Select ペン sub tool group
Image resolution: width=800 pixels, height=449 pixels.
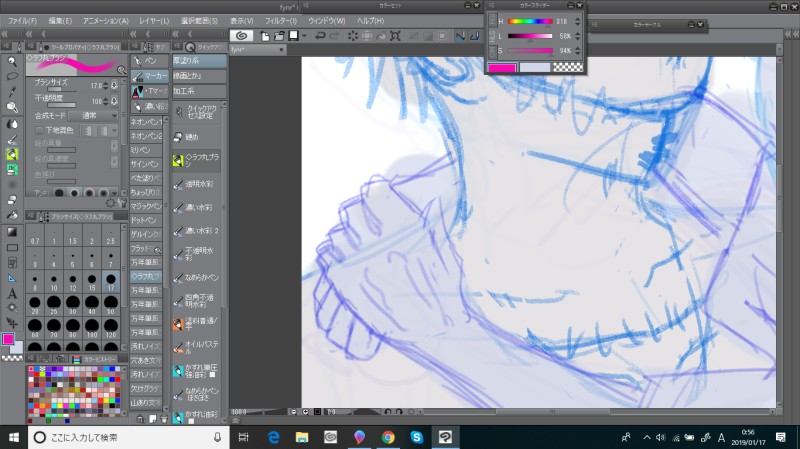pos(149,61)
